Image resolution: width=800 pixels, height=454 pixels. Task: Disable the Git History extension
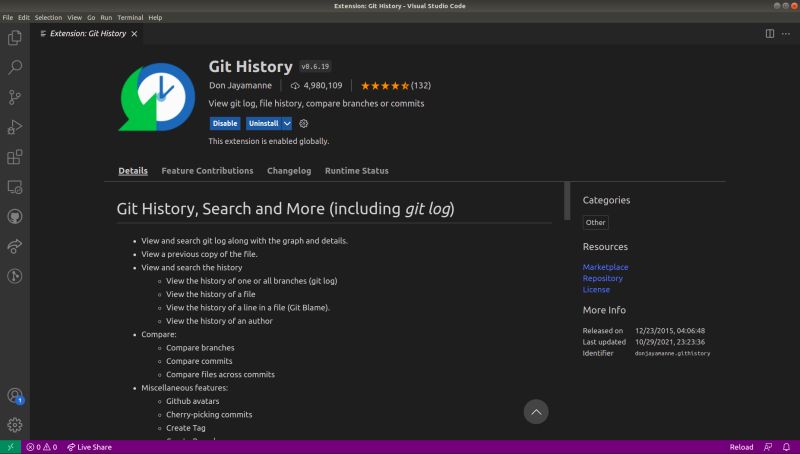click(x=225, y=123)
